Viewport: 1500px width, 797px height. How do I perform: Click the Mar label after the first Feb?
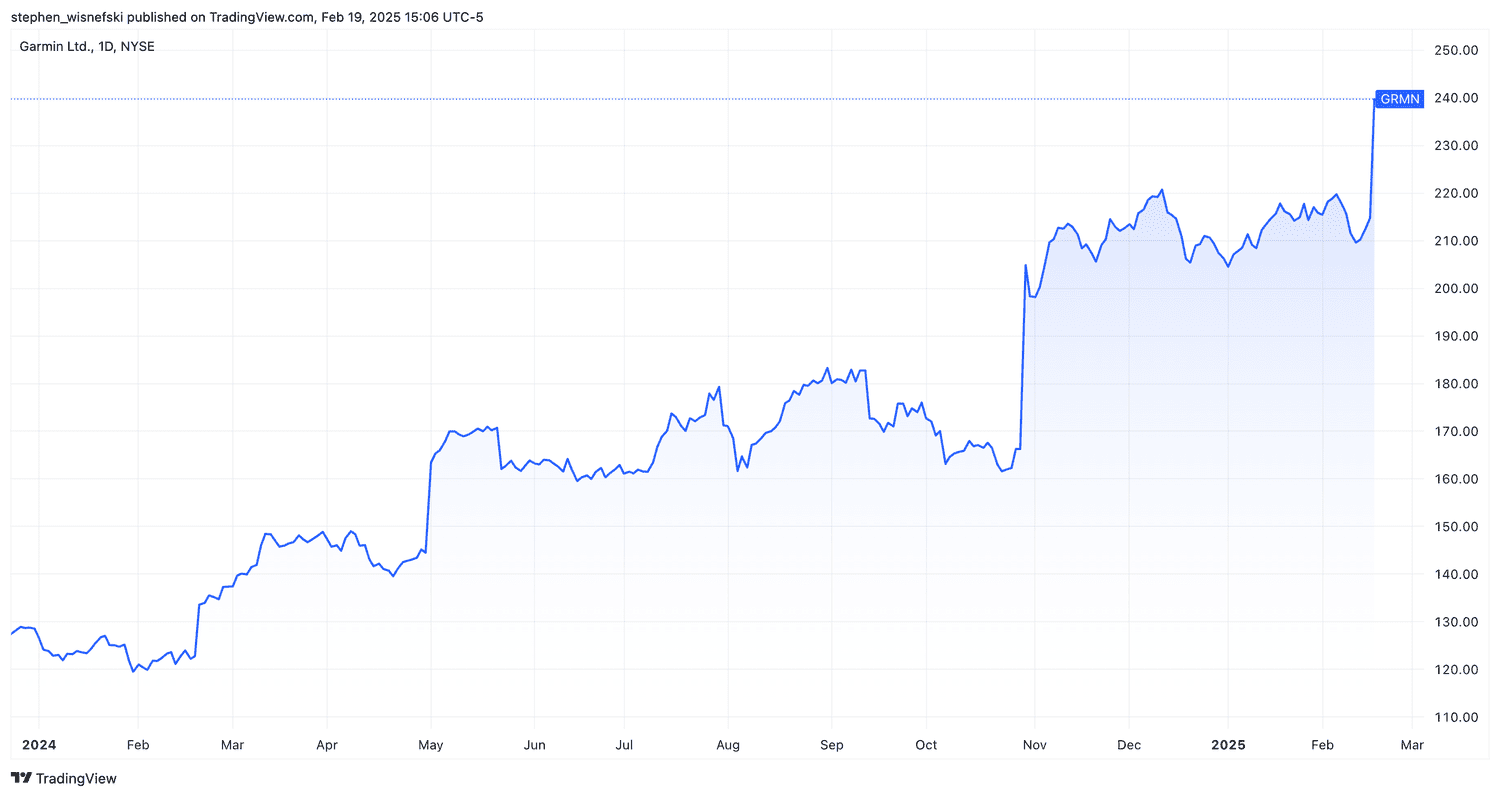click(232, 745)
